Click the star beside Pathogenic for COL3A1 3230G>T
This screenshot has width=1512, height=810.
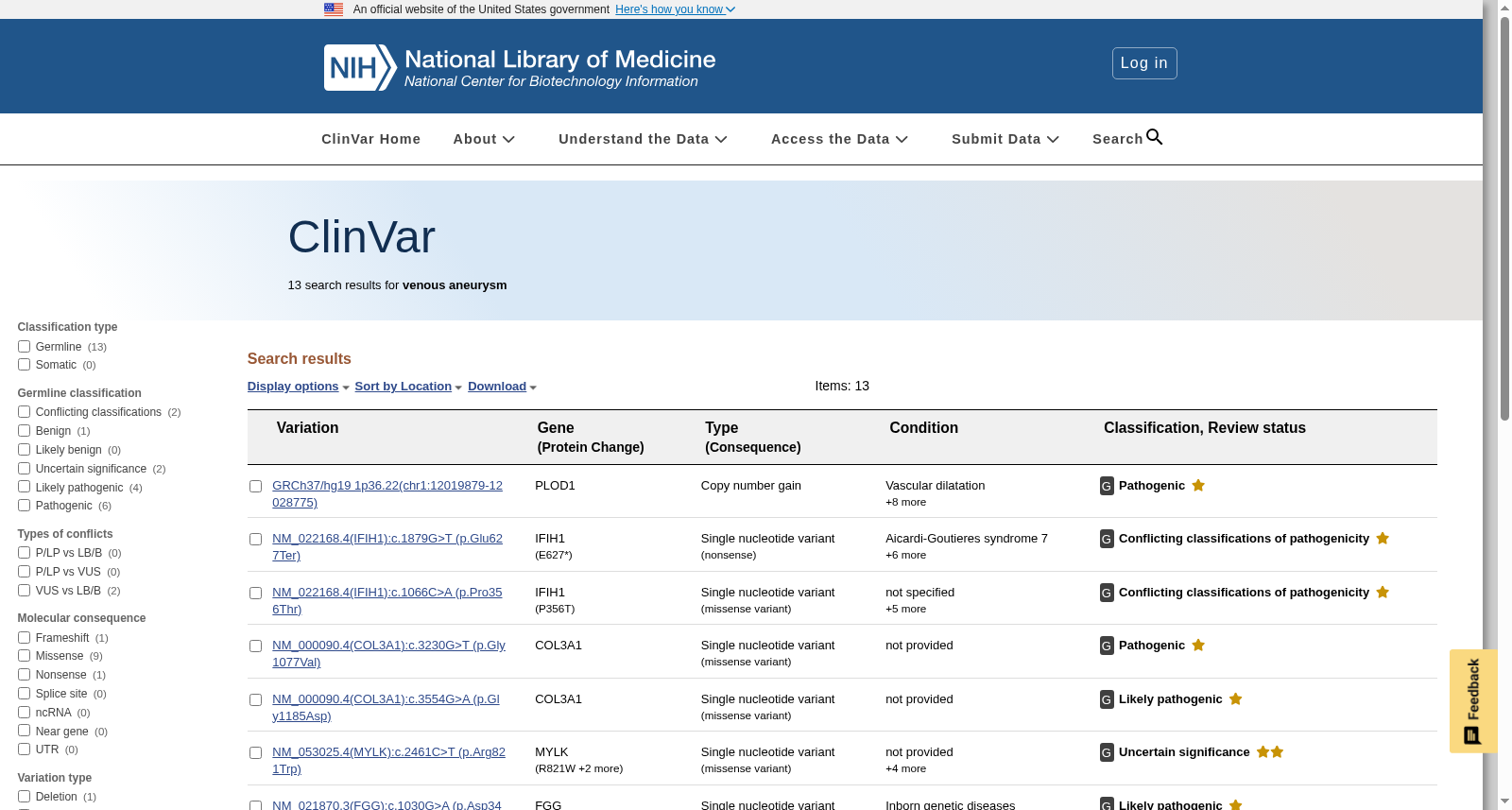coord(1198,646)
